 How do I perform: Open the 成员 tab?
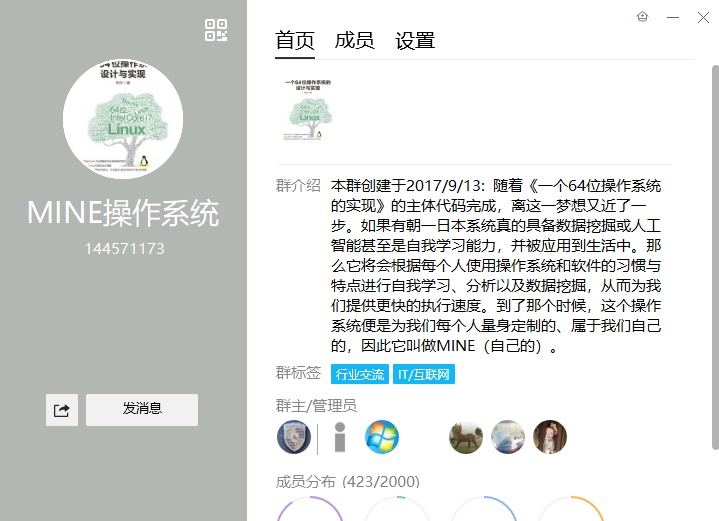coord(354,41)
